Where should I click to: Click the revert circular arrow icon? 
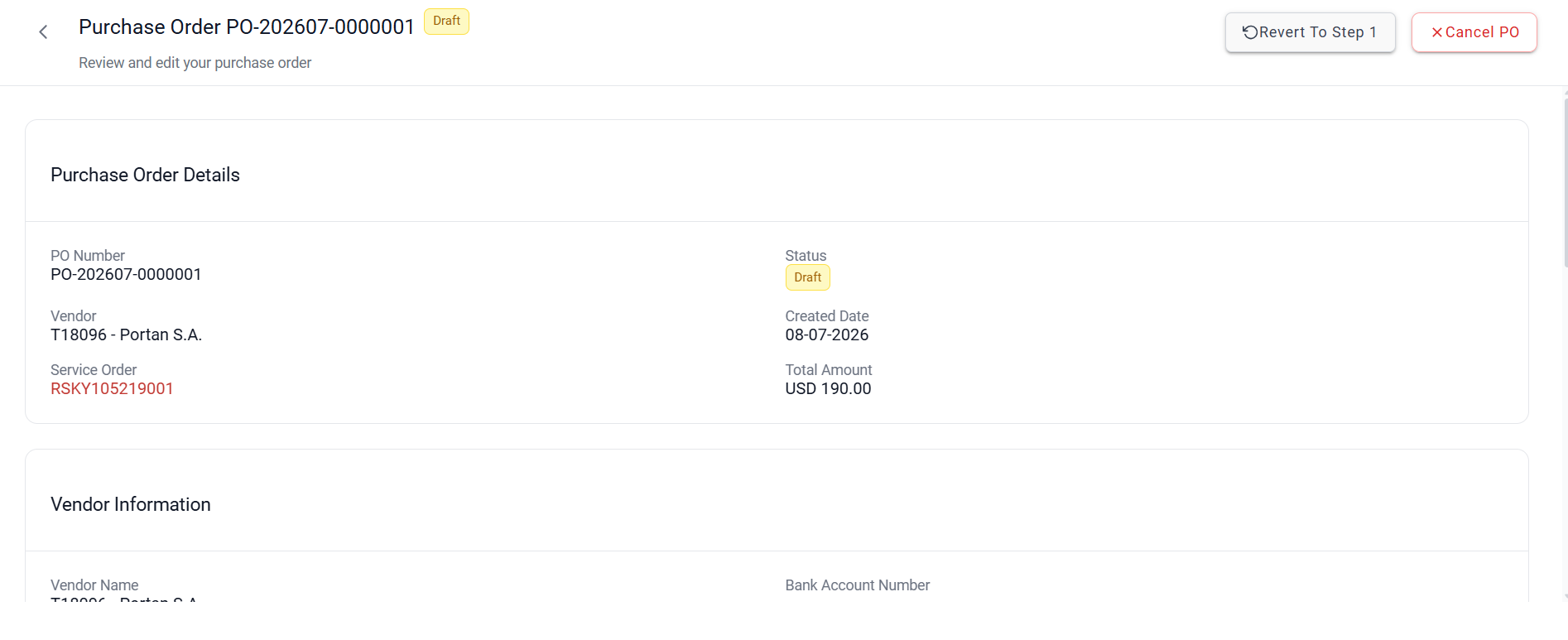click(x=1250, y=32)
